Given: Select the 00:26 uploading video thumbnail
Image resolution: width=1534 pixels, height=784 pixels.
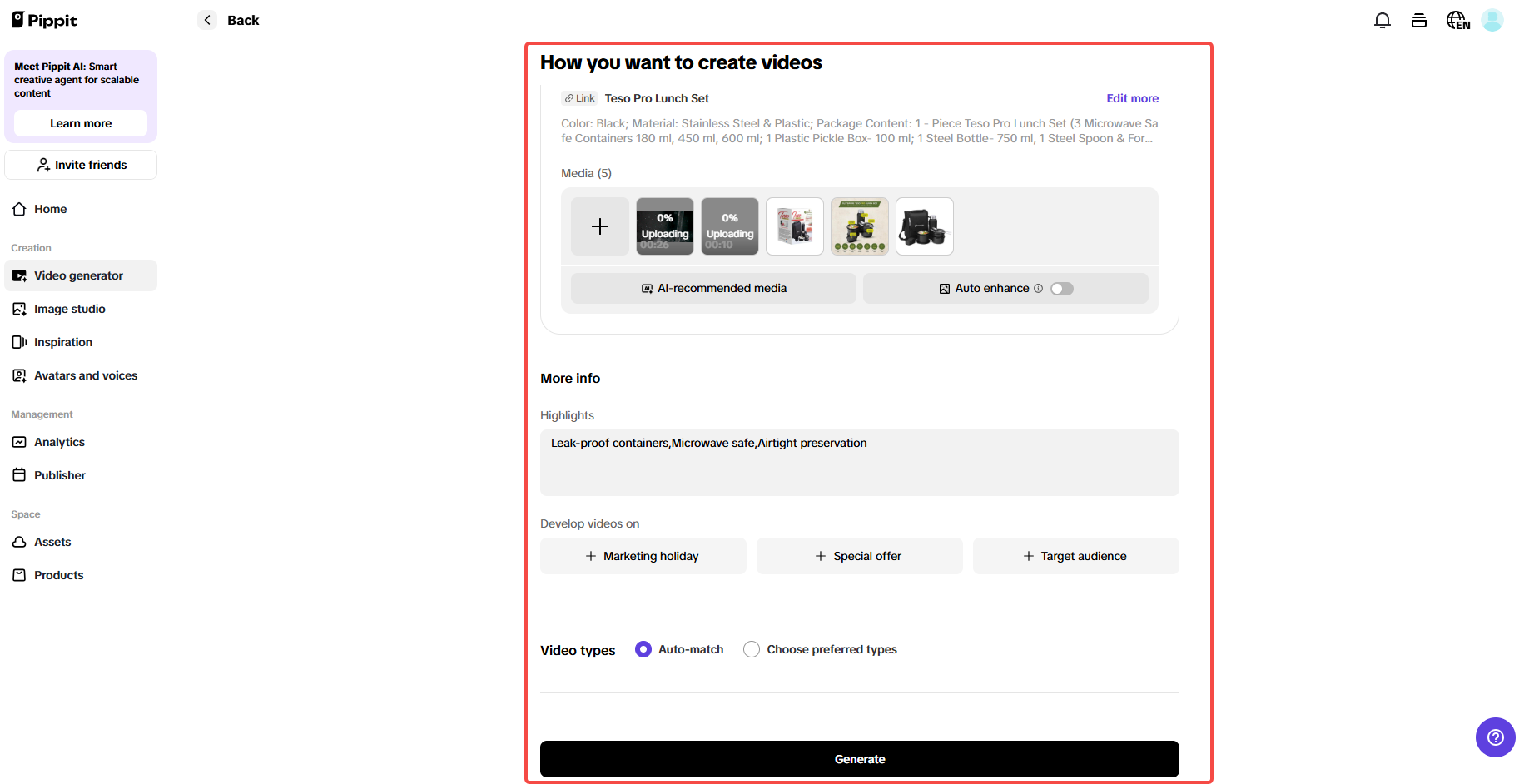Looking at the screenshot, I should click(x=665, y=226).
